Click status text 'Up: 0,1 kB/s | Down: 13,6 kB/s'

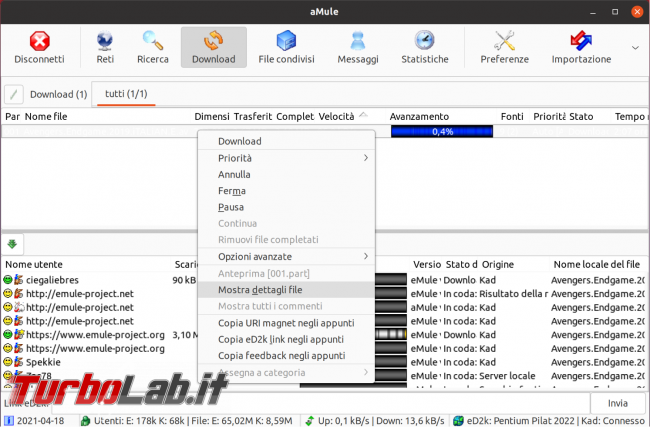coord(381,421)
